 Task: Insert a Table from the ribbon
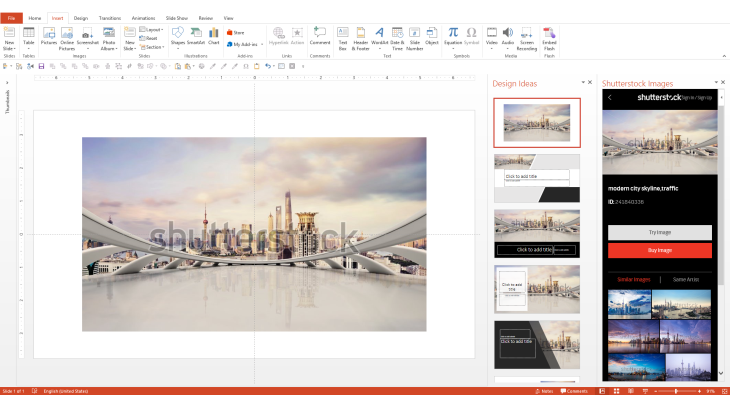point(29,38)
